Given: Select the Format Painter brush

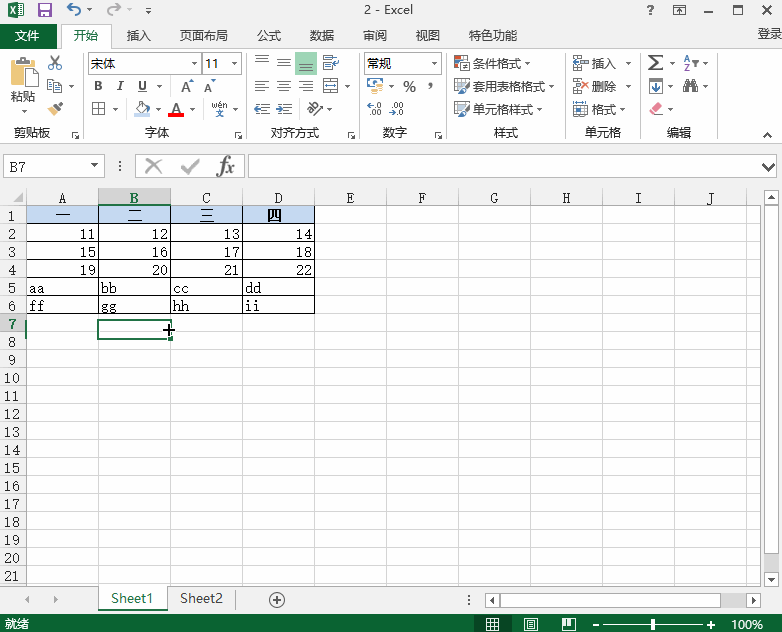Looking at the screenshot, I should pyautogui.click(x=55, y=109).
